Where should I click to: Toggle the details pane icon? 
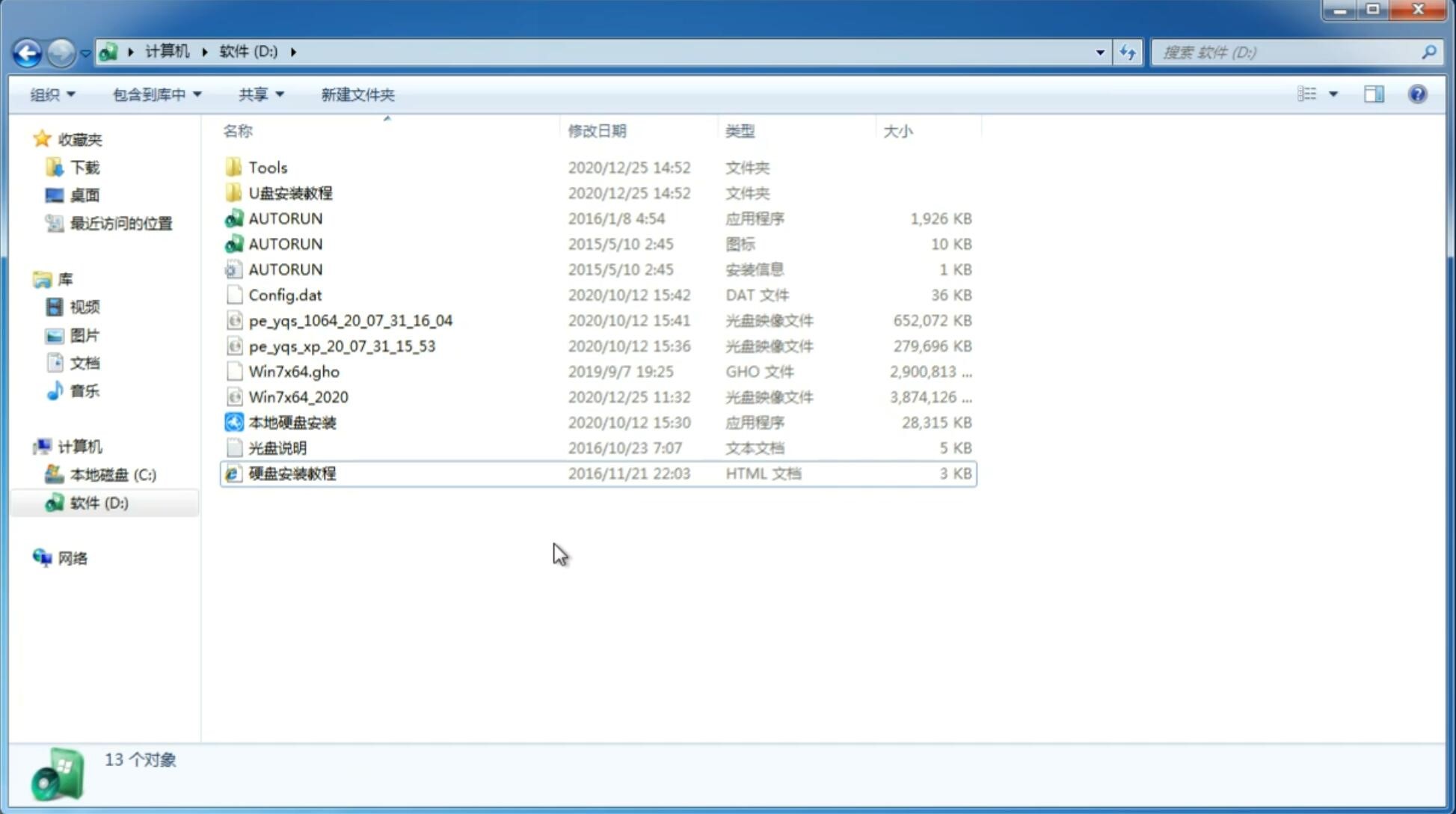coord(1374,93)
